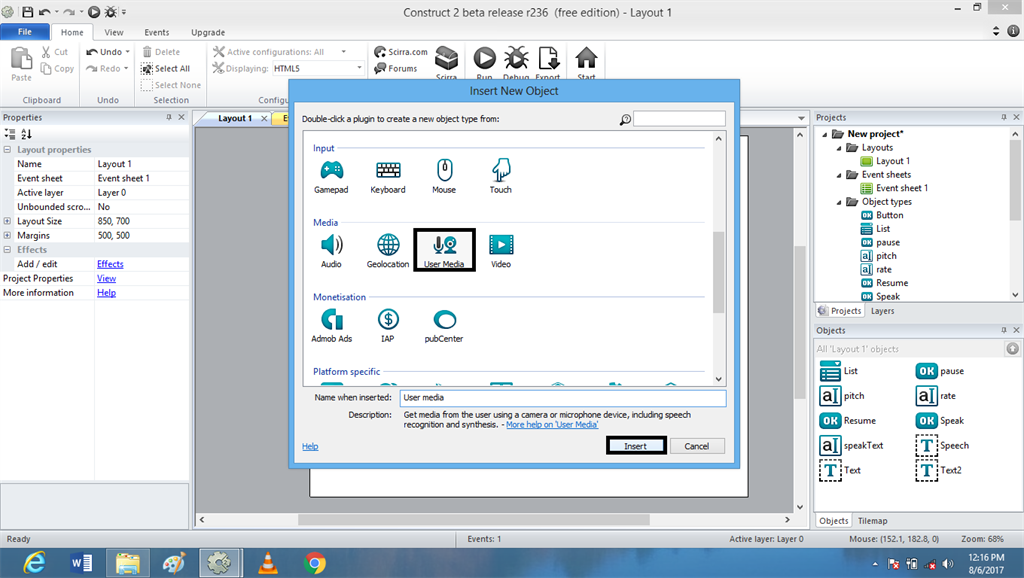This screenshot has height=578, width=1024.
Task: Open Google Chrome from taskbar
Action: 315,563
